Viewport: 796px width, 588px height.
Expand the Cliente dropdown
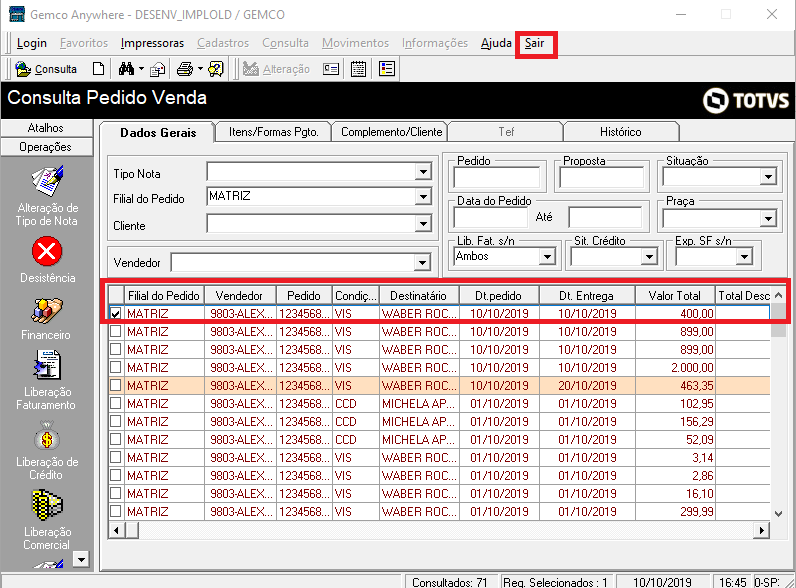[x=423, y=223]
